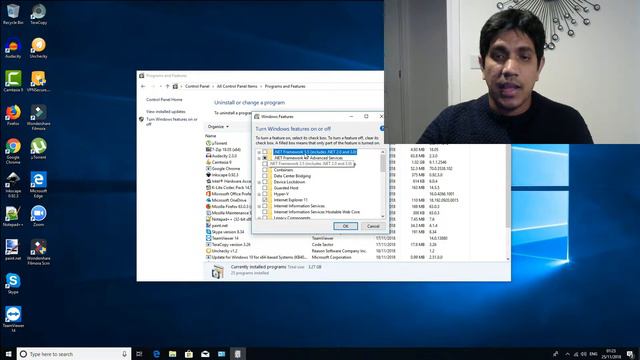Select the VPNSecure desktop shortcut
This screenshot has height=360, width=640.
[38, 81]
